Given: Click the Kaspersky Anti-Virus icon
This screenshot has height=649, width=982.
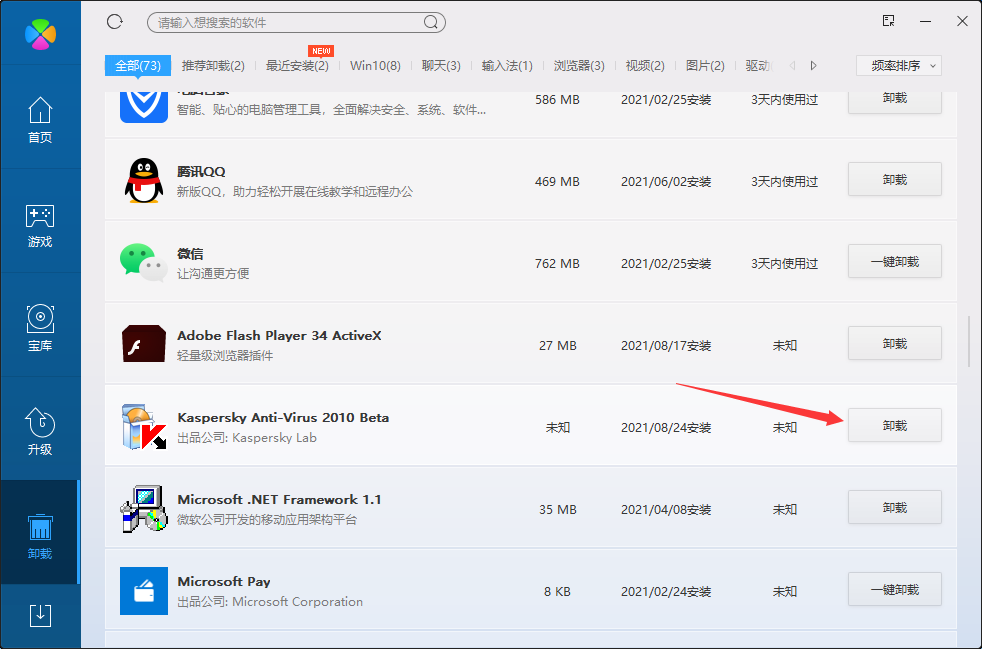Looking at the screenshot, I should pyautogui.click(x=144, y=427).
